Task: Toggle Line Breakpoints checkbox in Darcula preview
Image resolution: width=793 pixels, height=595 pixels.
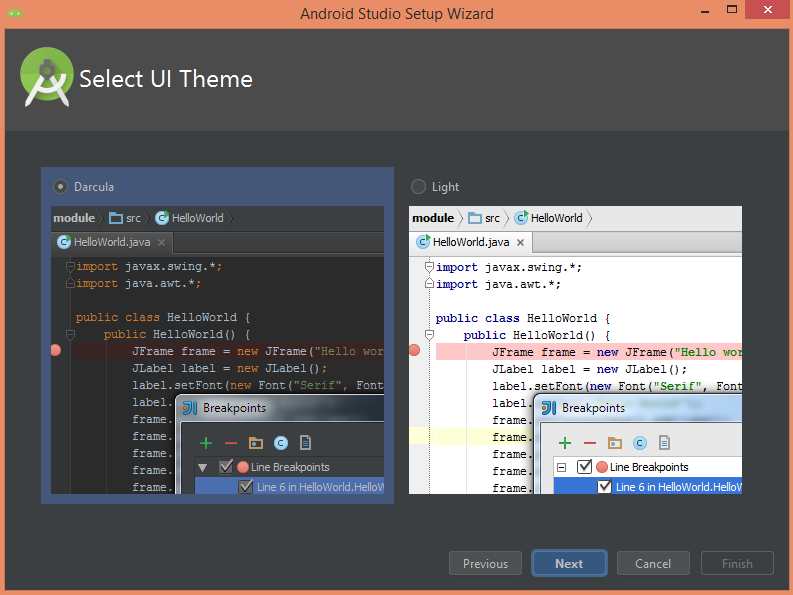Action: click(226, 466)
